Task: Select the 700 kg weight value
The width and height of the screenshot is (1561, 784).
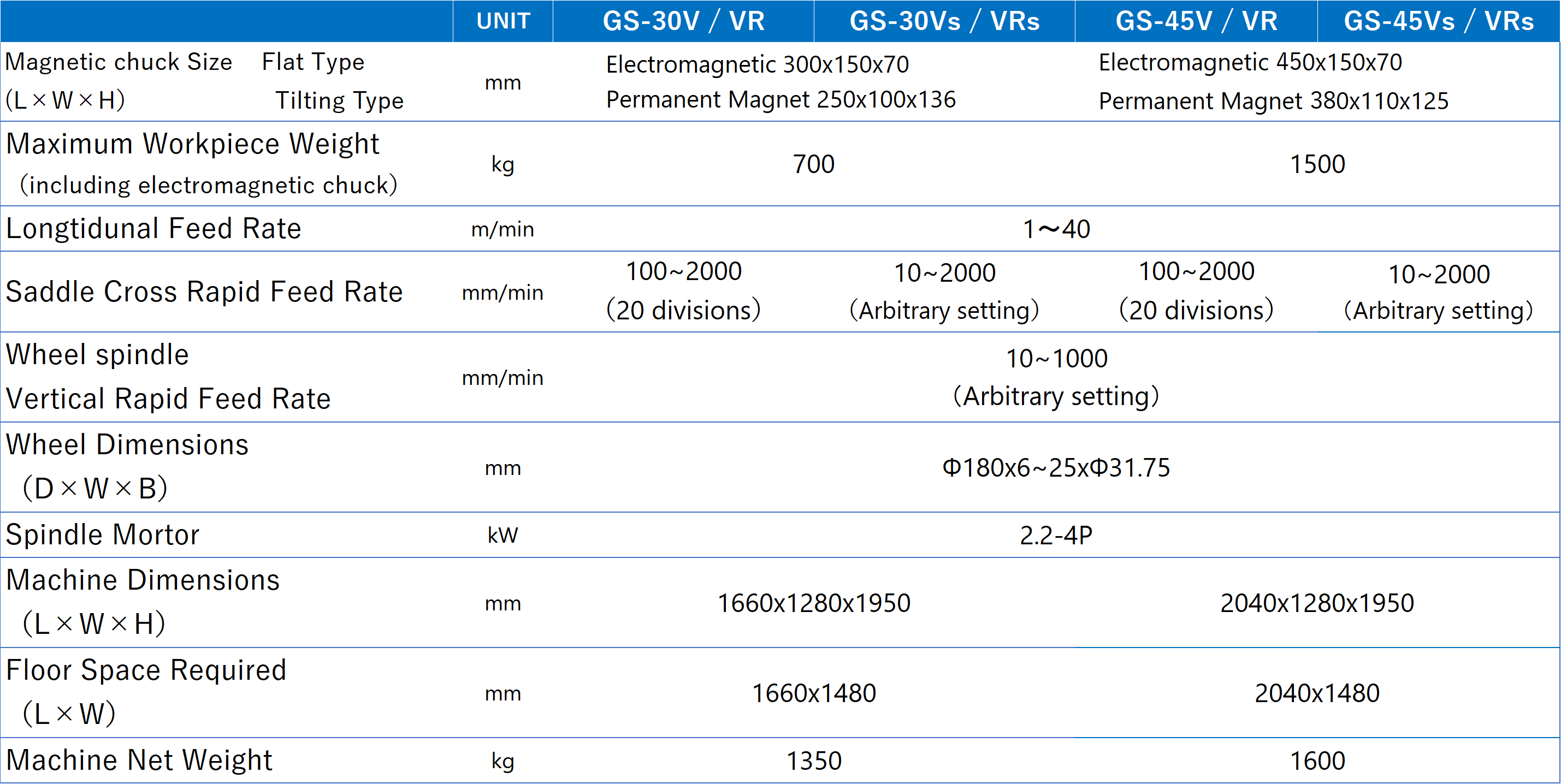Action: (814, 164)
